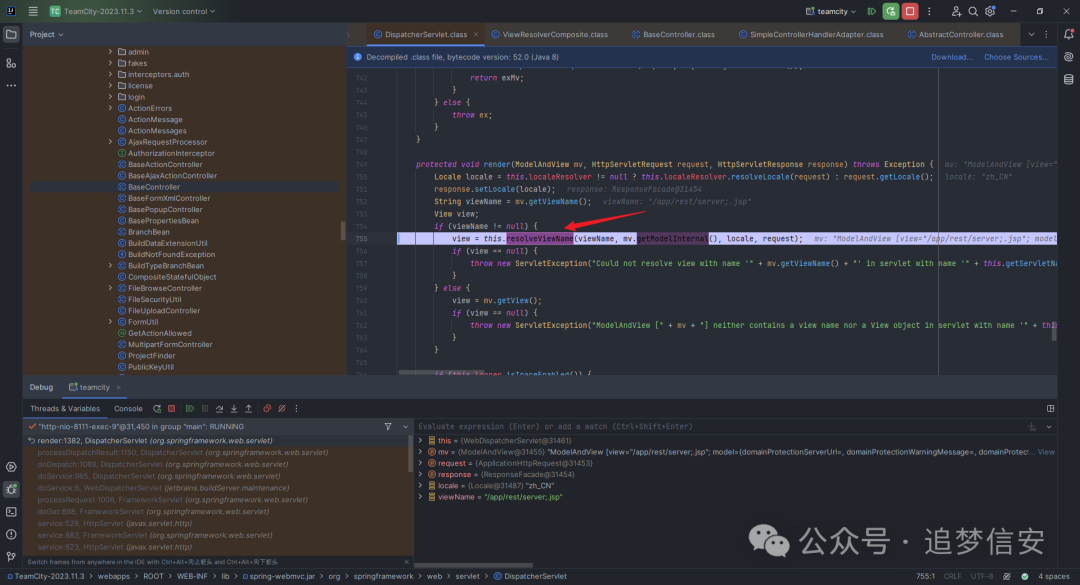Open the Project tool window icon
Screen dimensions: 1080x585
pos(11,34)
